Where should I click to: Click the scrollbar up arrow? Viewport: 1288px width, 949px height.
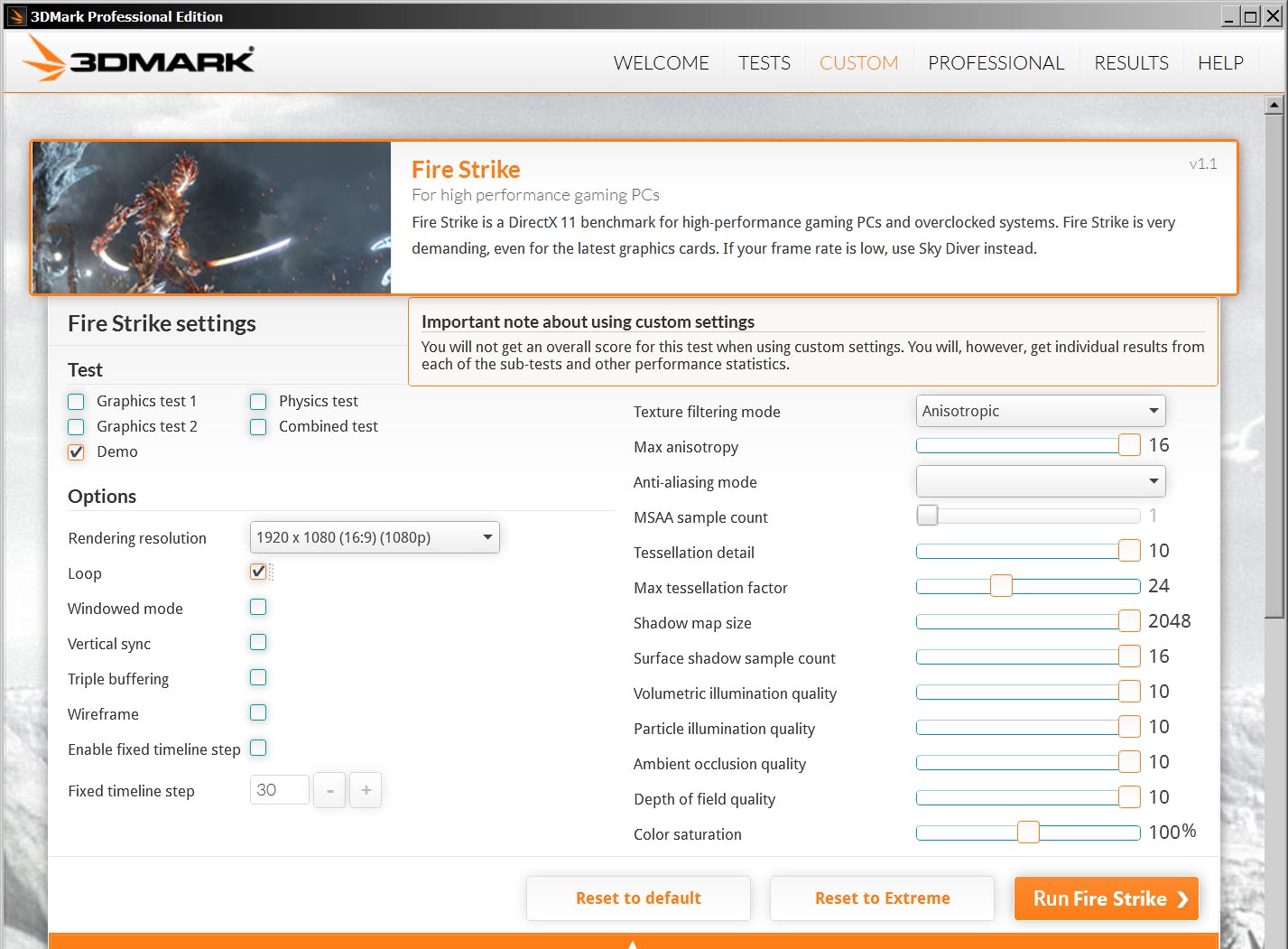coord(1274,106)
